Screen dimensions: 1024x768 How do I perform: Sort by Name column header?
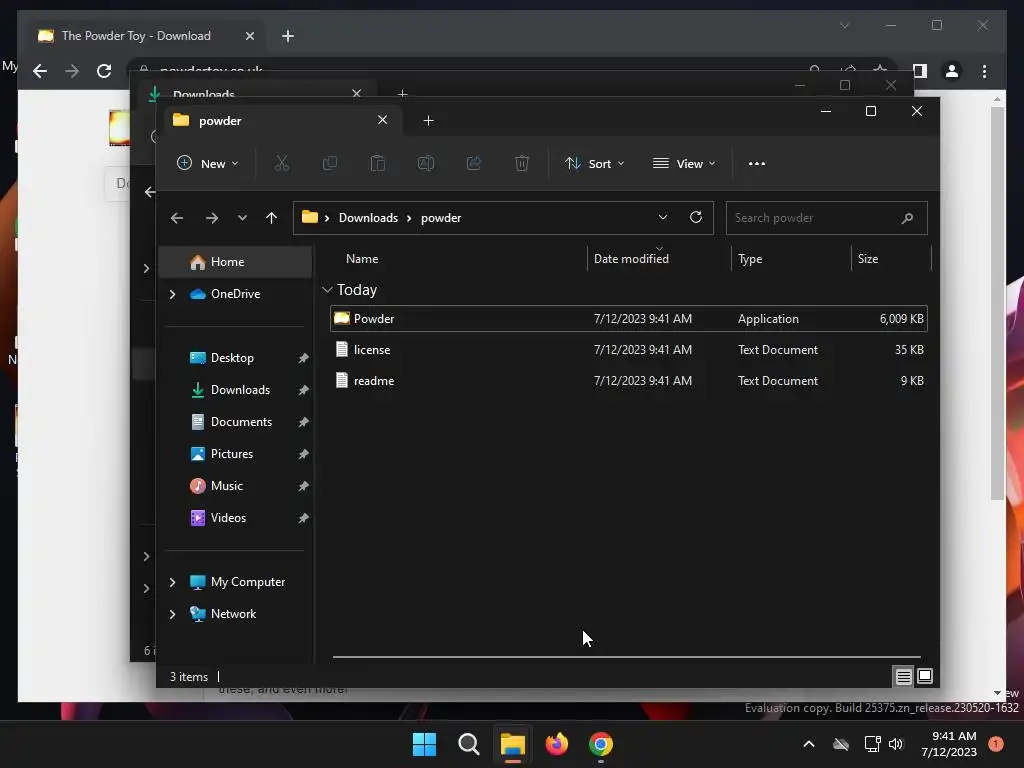[362, 259]
